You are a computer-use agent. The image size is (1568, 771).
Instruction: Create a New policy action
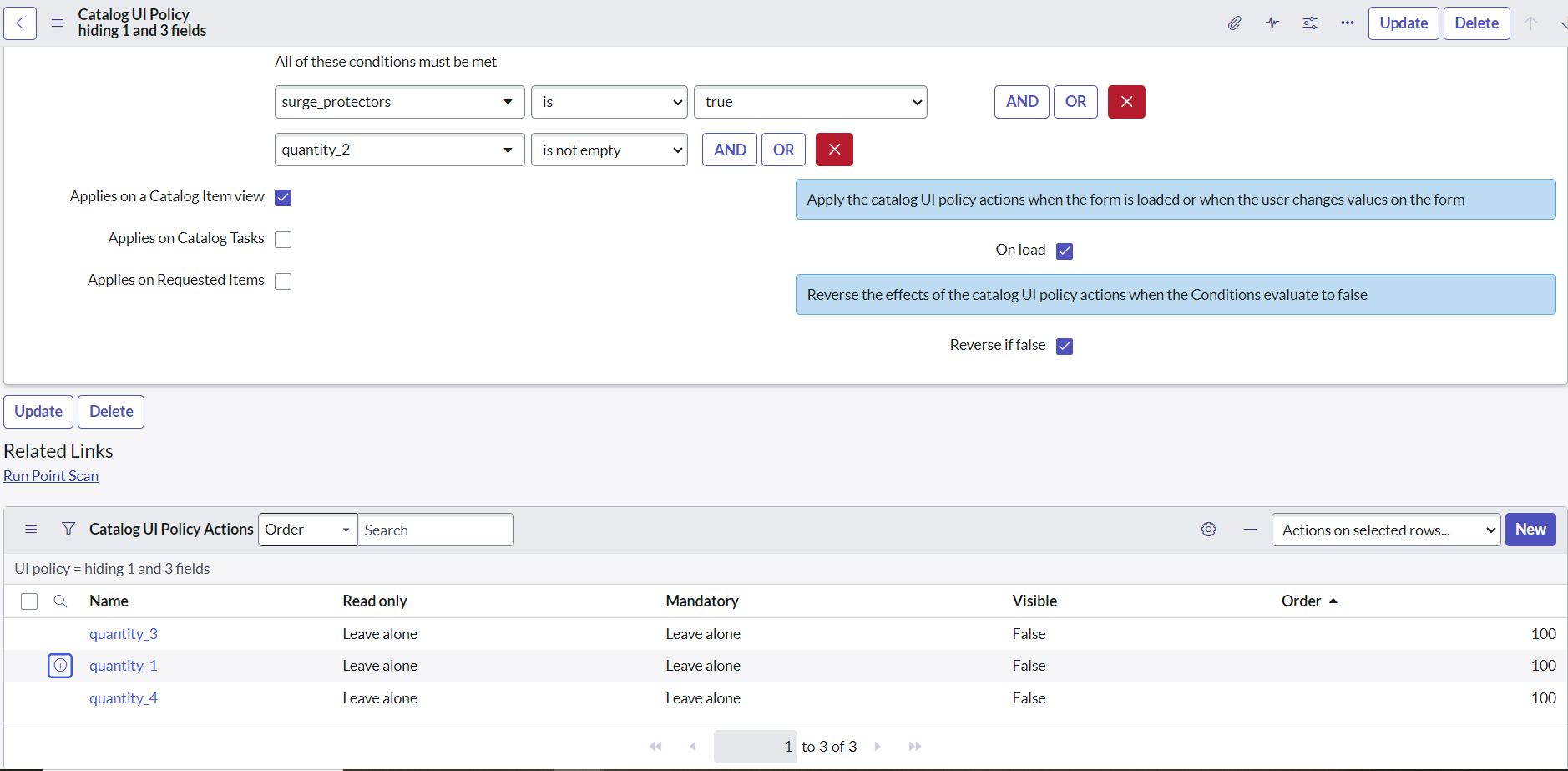tap(1530, 530)
